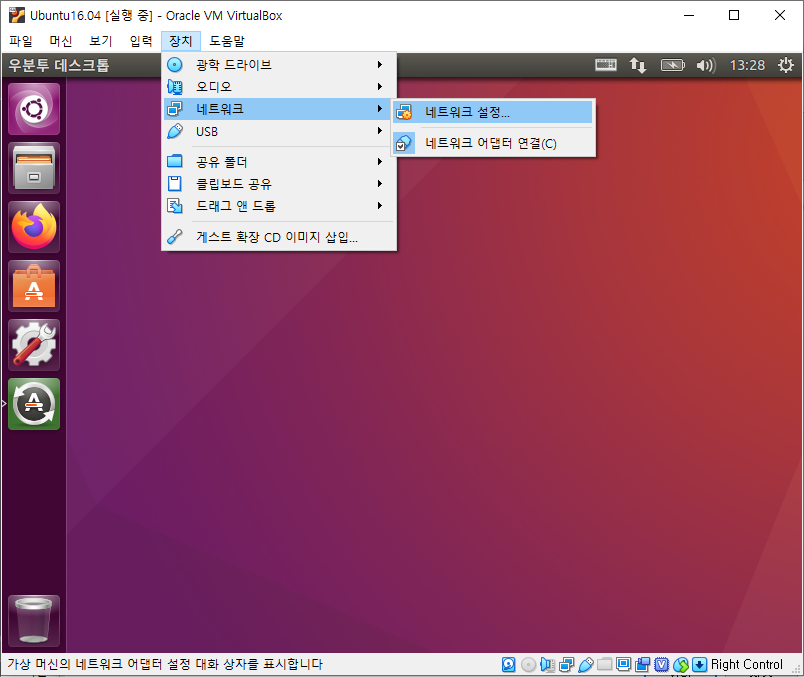Expand the 드래그 앤 드롭 submenu

[277, 206]
